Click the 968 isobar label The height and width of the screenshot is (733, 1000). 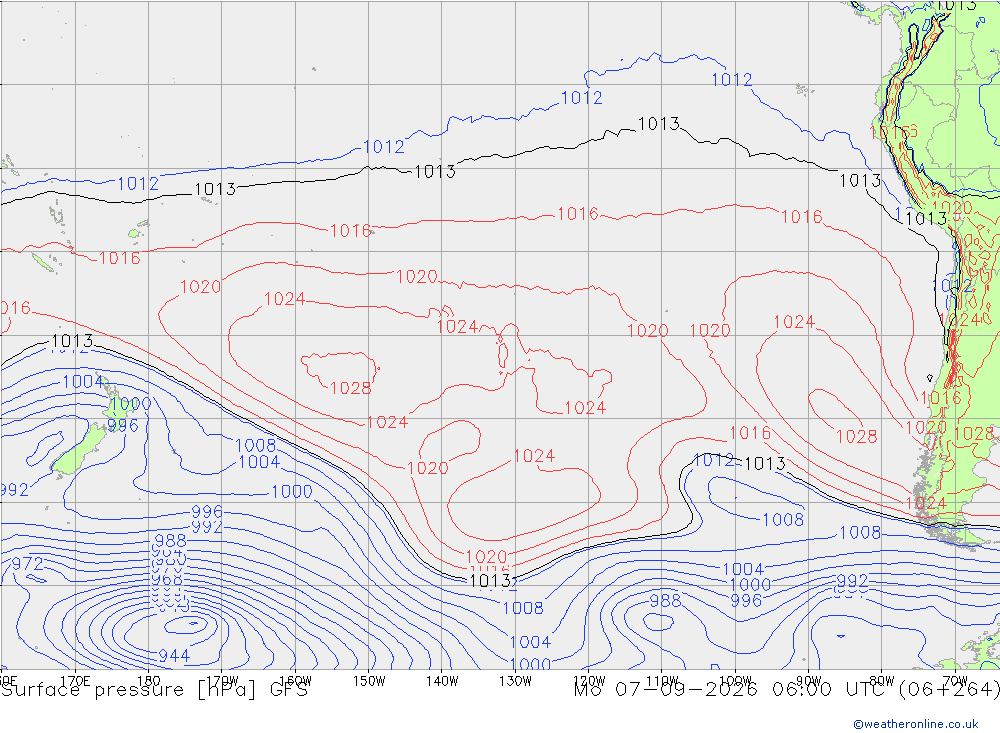pyautogui.click(x=167, y=579)
